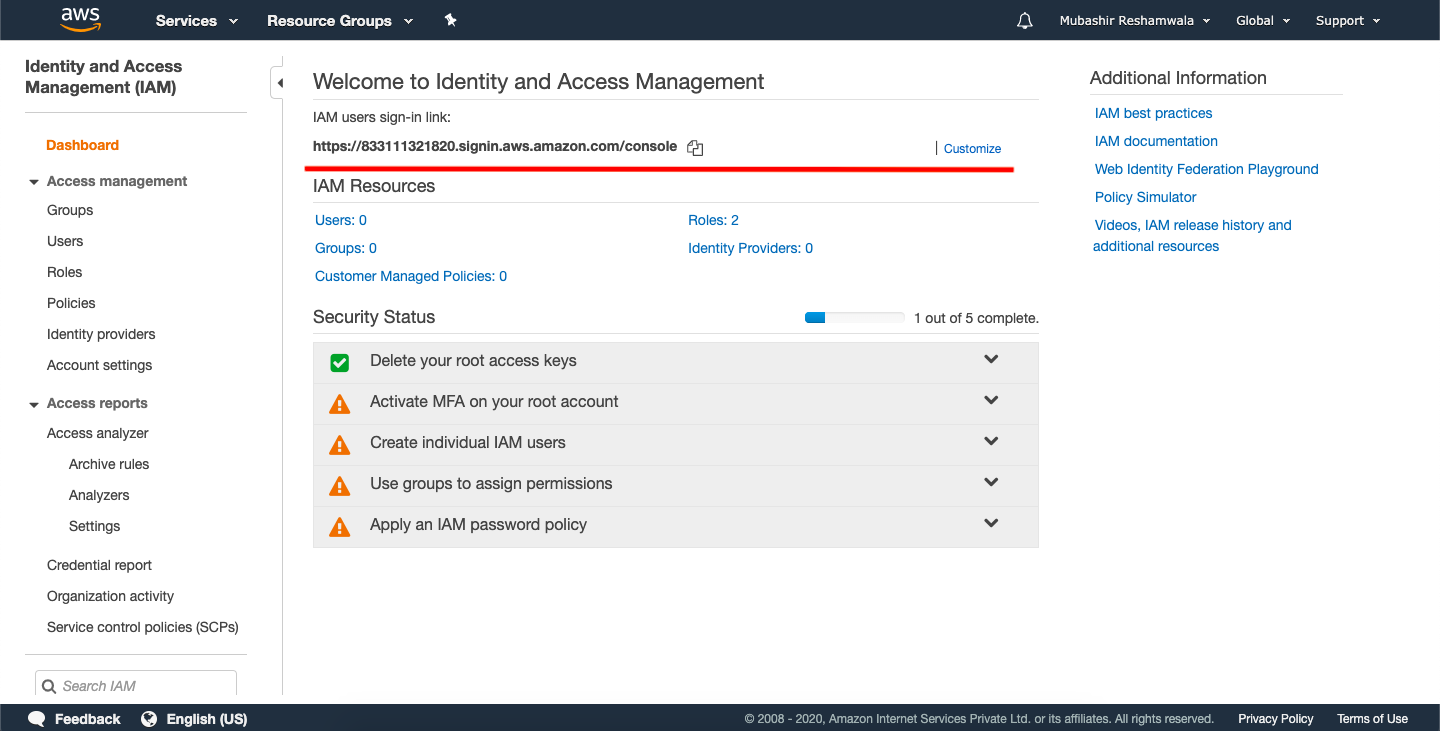Open IAM best practices link
The width and height of the screenshot is (1440, 731).
point(1153,113)
